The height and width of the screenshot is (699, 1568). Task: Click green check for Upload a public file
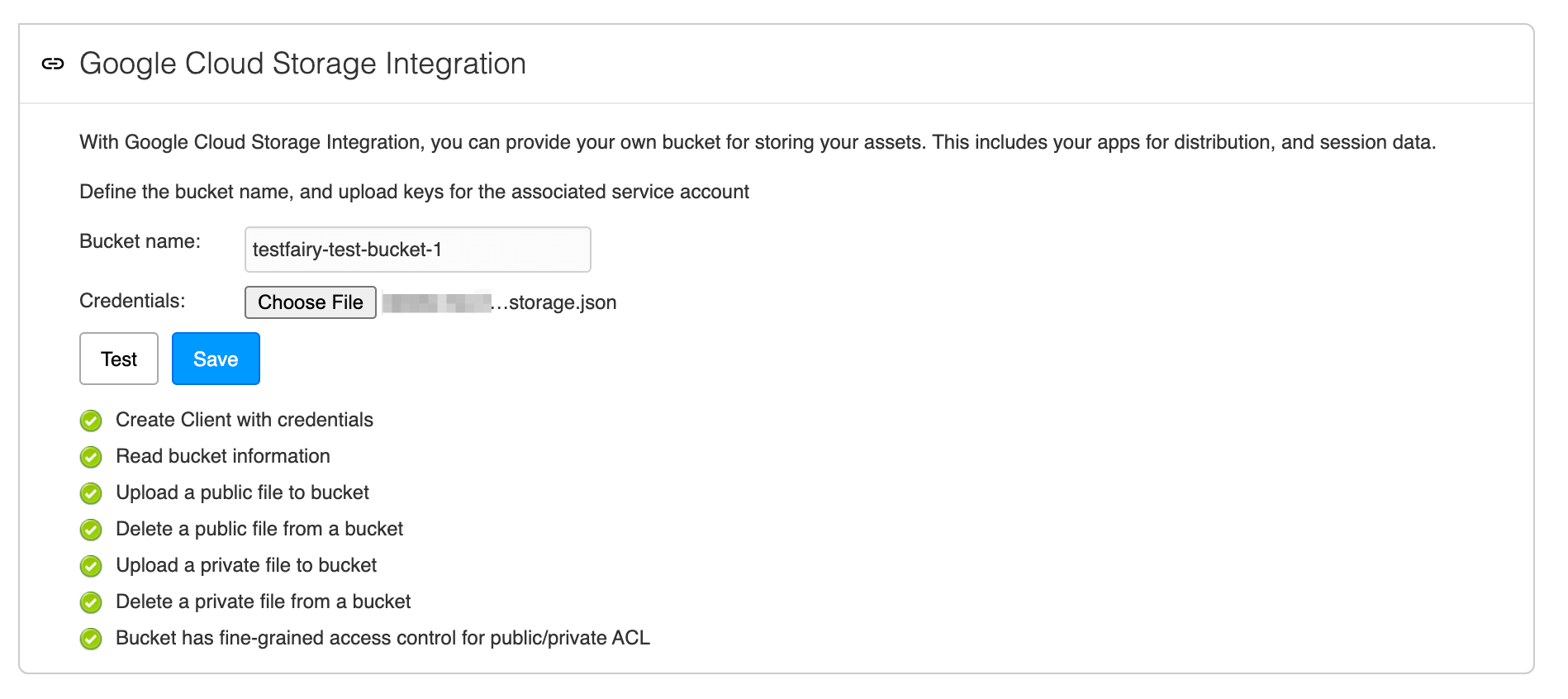tap(91, 493)
